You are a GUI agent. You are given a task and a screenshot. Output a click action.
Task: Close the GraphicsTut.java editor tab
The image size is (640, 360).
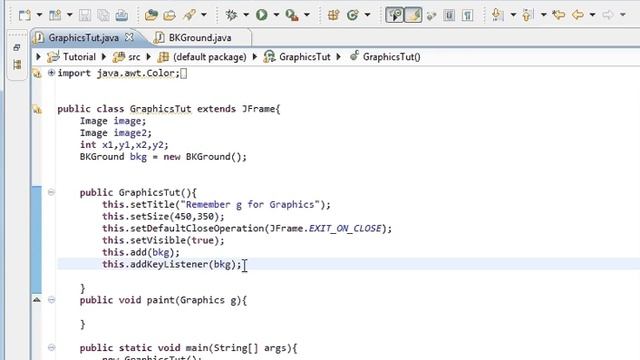click(129, 37)
